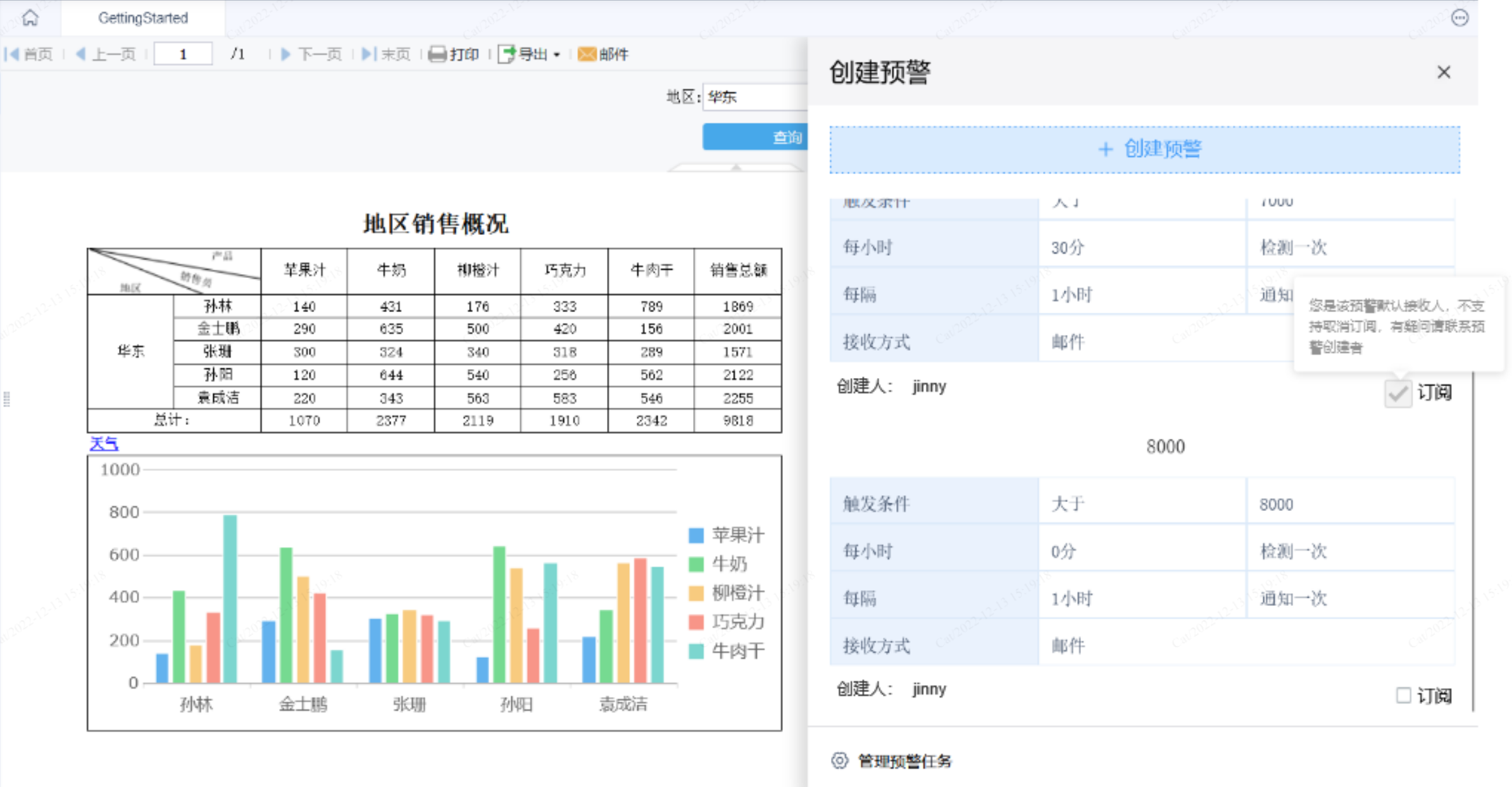
Task: Go to first page (首页)
Action: point(29,54)
